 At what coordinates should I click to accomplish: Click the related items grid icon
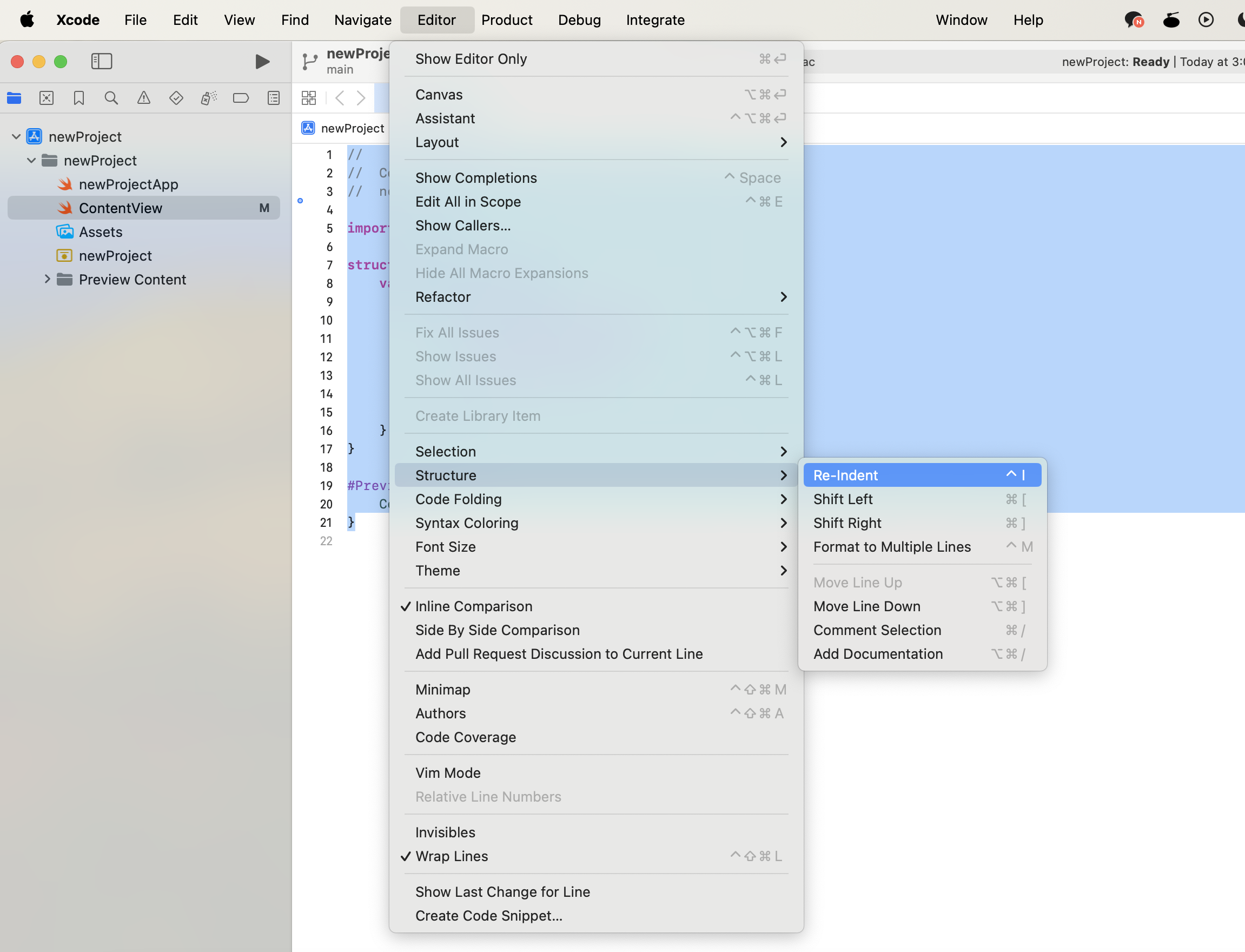pyautogui.click(x=309, y=98)
